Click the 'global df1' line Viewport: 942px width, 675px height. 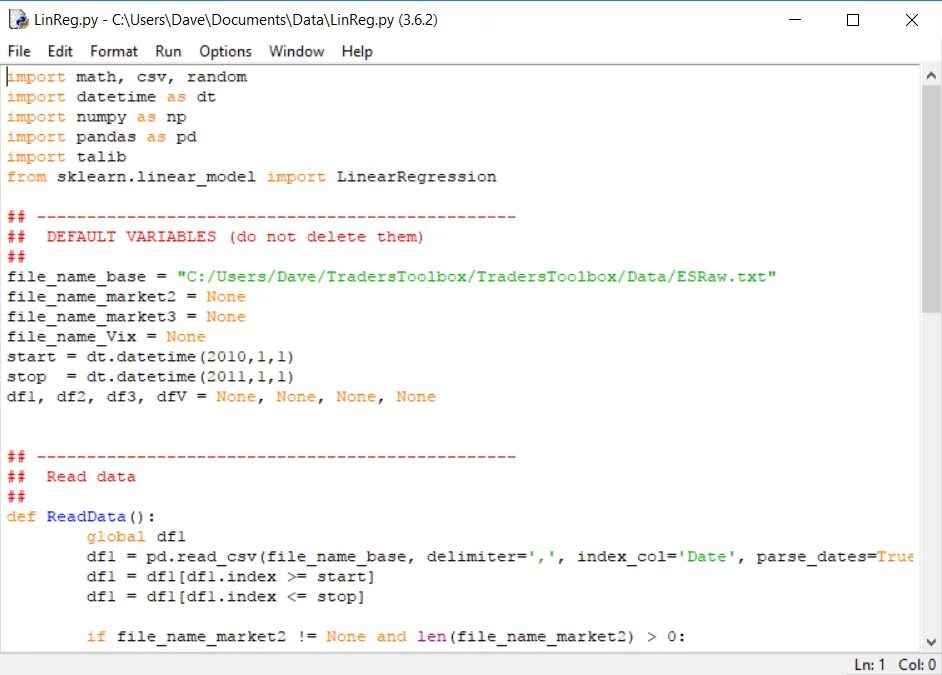[x=136, y=537]
